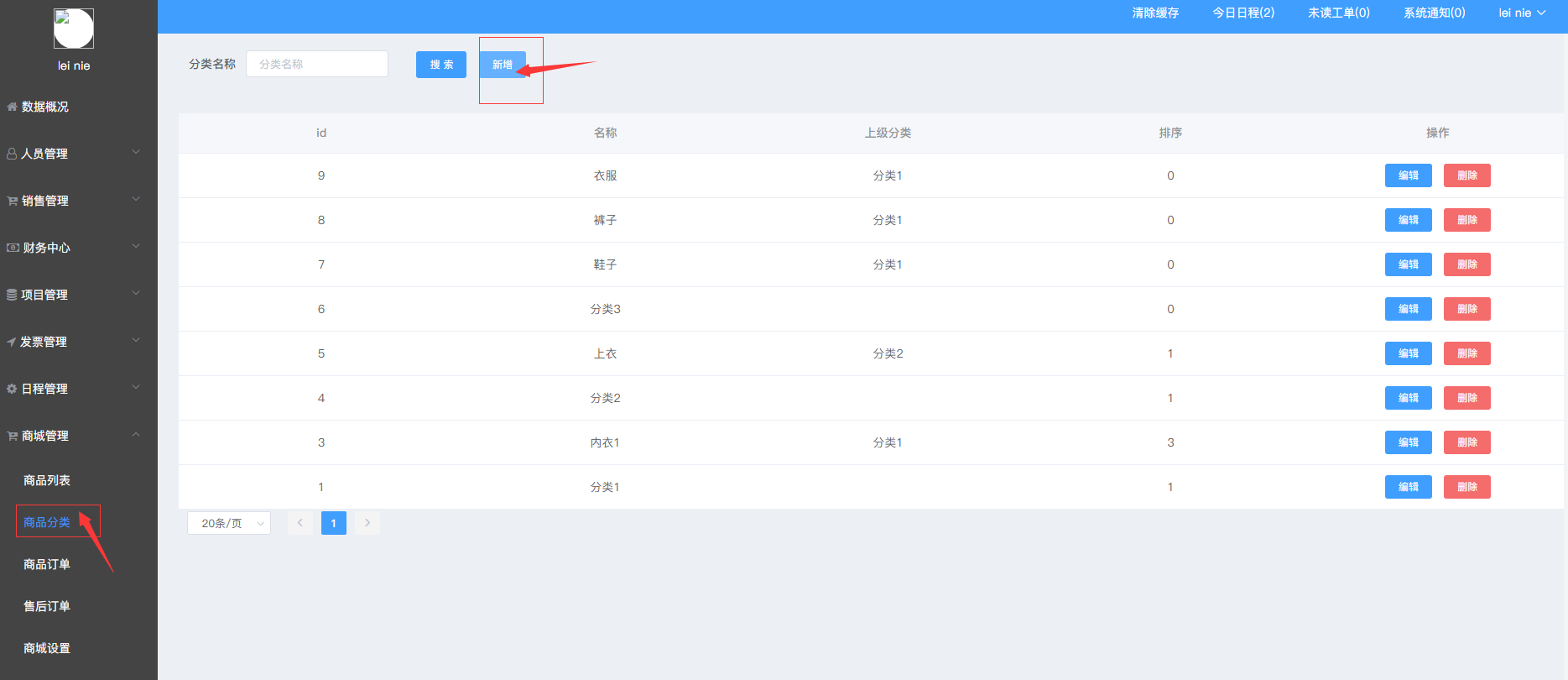Image resolution: width=1568 pixels, height=680 pixels.
Task: Edit the 裤子 category row
Action: point(1409,220)
